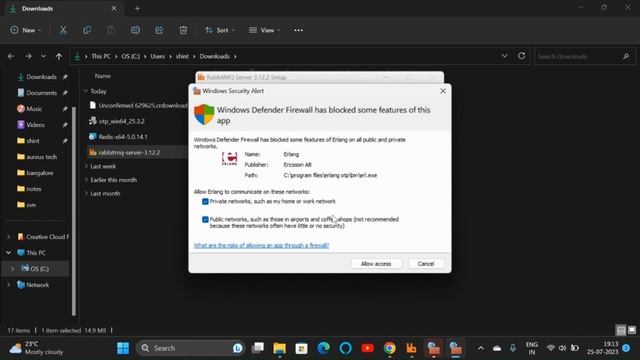Open the weather widget showing 23°C

click(36, 348)
